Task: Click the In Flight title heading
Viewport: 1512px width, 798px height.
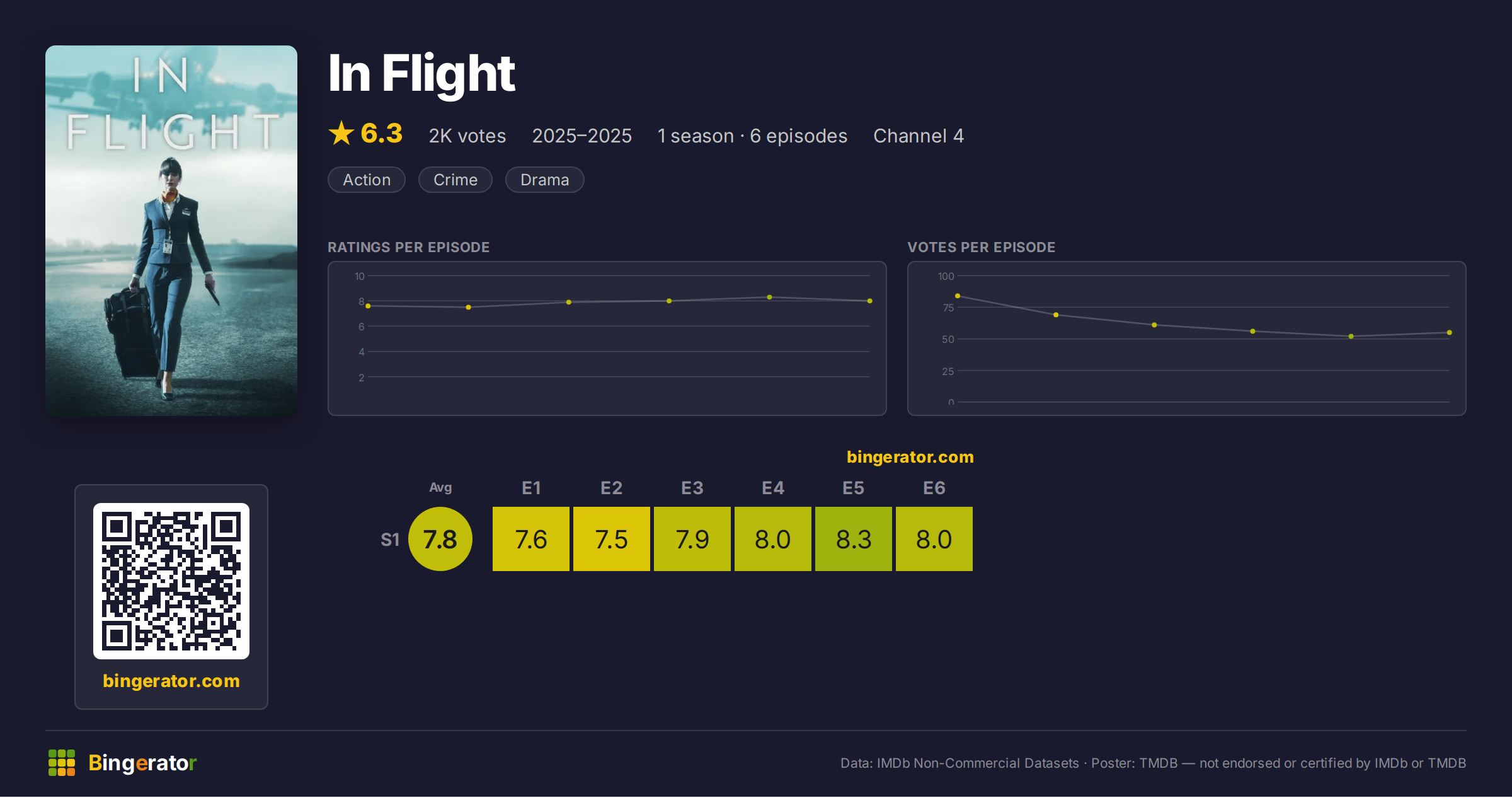Action: pos(421,74)
